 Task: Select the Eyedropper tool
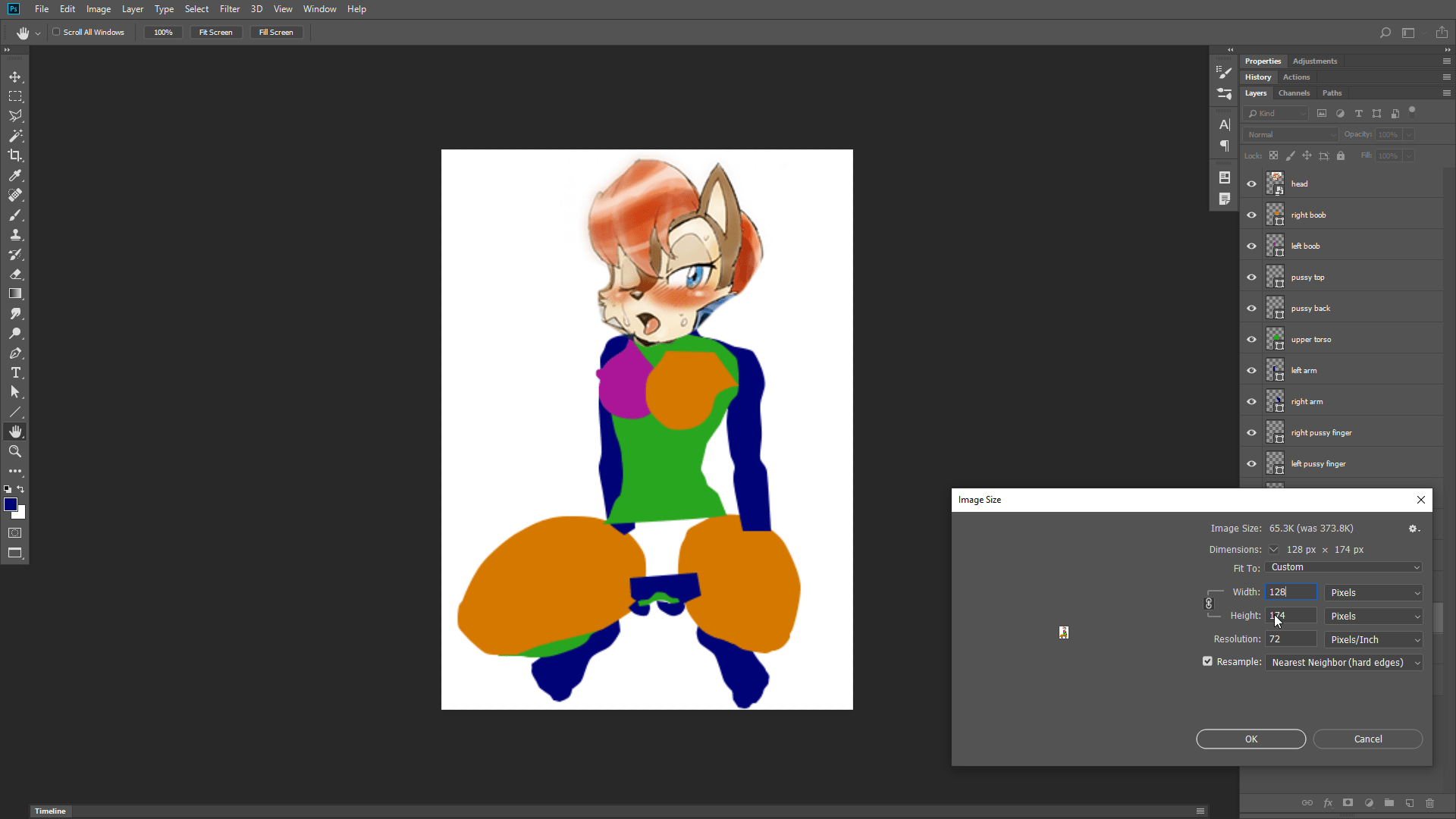(x=15, y=175)
